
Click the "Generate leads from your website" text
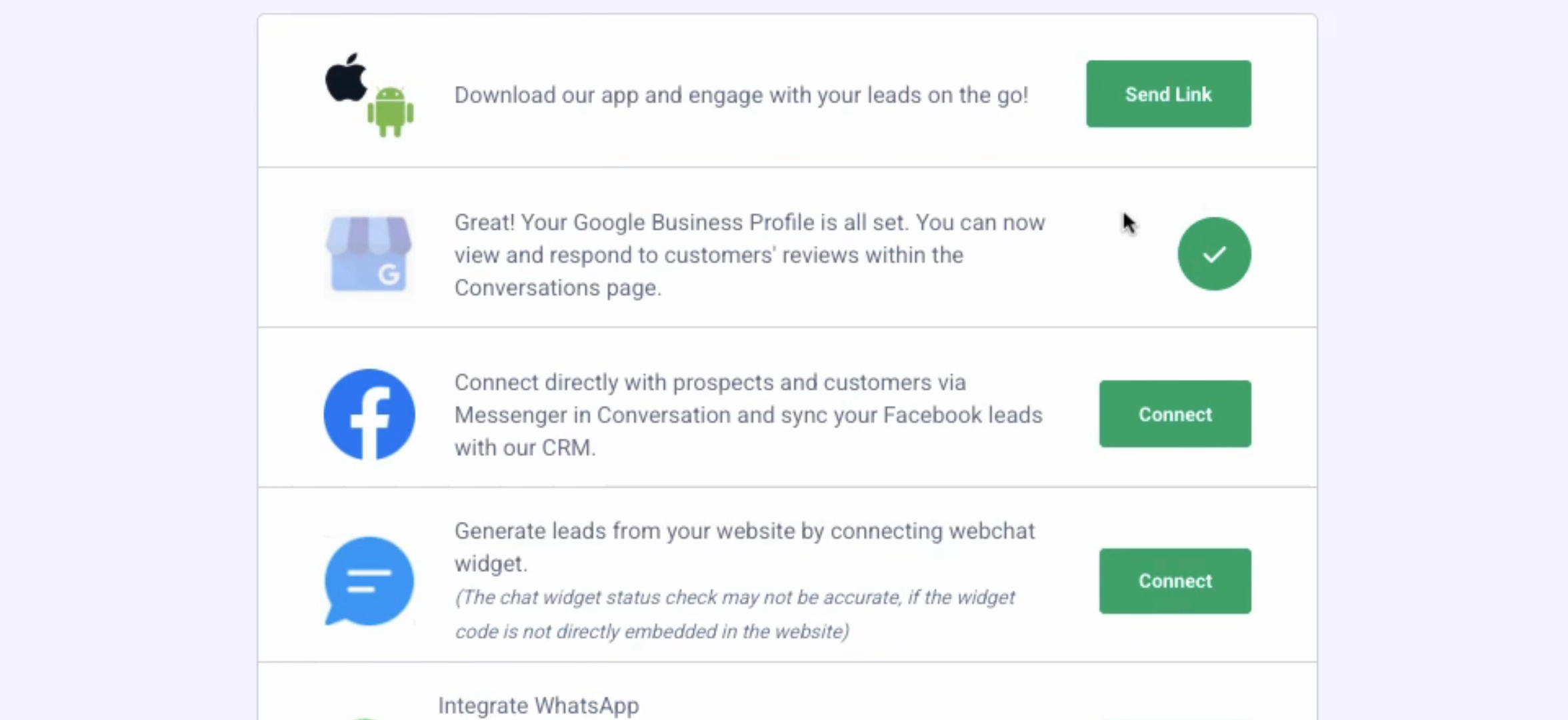tap(744, 531)
